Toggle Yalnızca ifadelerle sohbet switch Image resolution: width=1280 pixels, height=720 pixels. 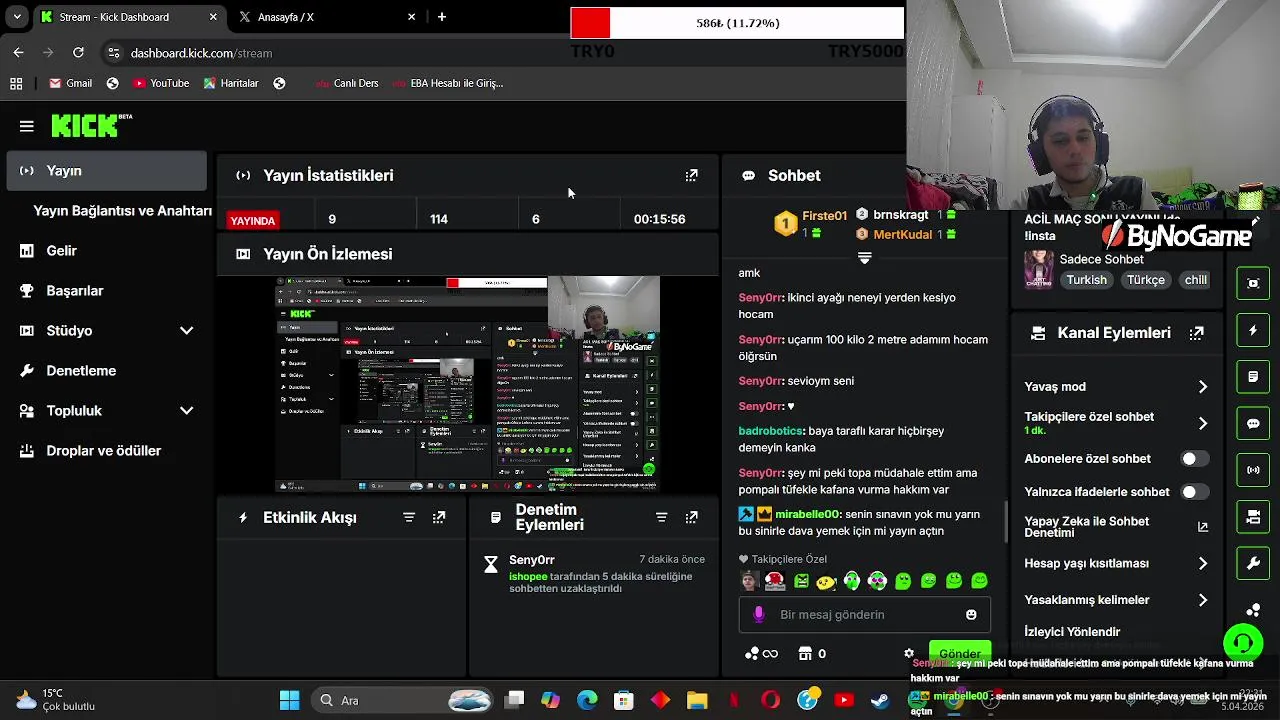coord(1194,492)
